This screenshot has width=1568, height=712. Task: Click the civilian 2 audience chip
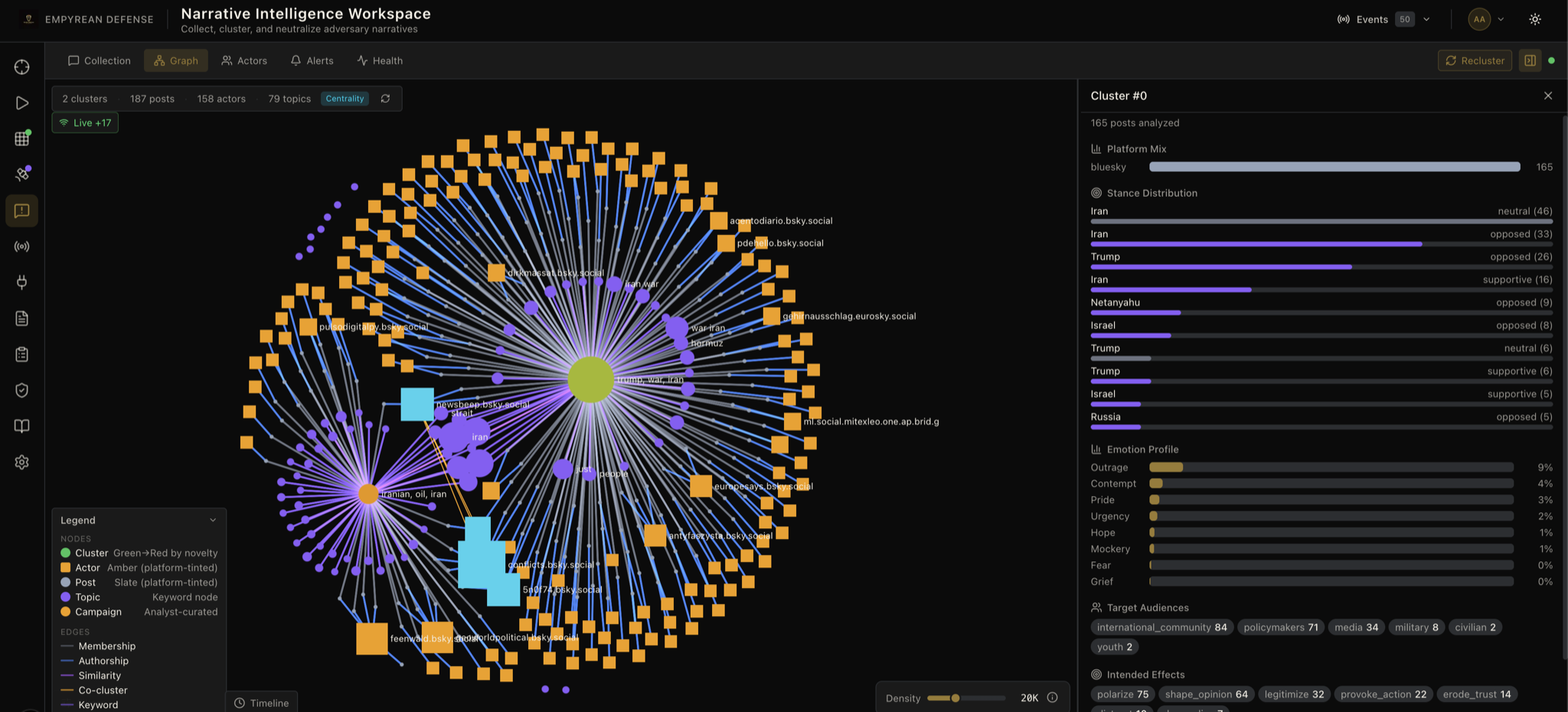[1475, 627]
